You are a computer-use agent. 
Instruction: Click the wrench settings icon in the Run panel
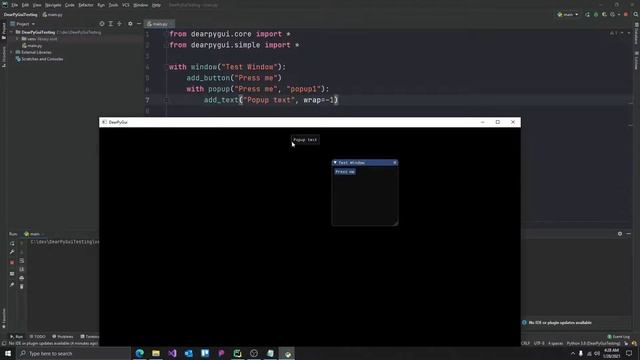pos(12,252)
